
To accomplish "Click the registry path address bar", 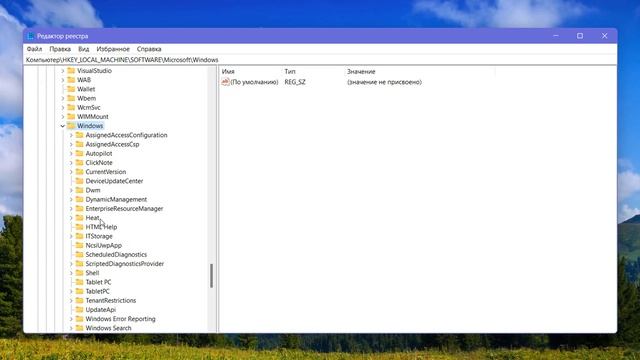I will click(320, 60).
